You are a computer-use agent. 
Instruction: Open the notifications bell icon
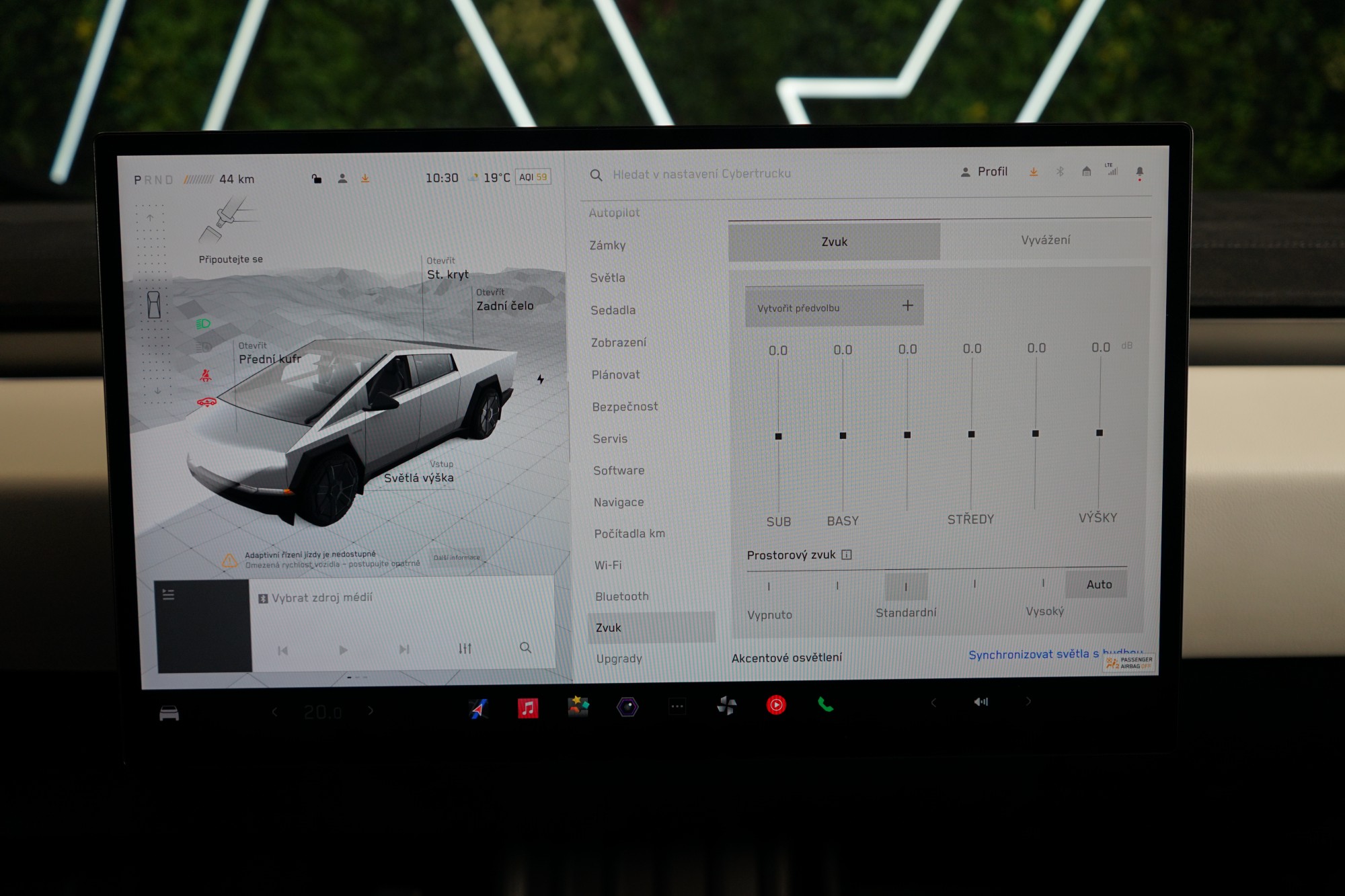click(1139, 171)
